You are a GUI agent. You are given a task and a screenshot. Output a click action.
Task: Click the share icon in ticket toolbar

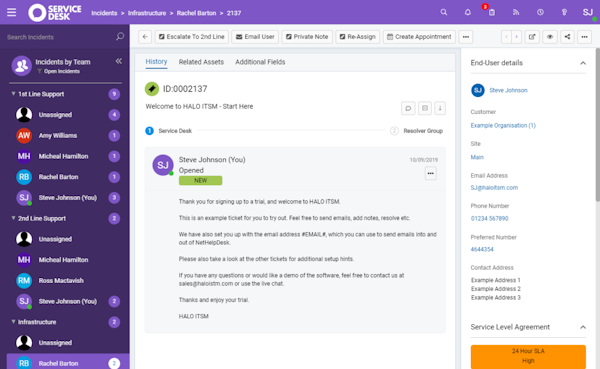click(x=567, y=37)
